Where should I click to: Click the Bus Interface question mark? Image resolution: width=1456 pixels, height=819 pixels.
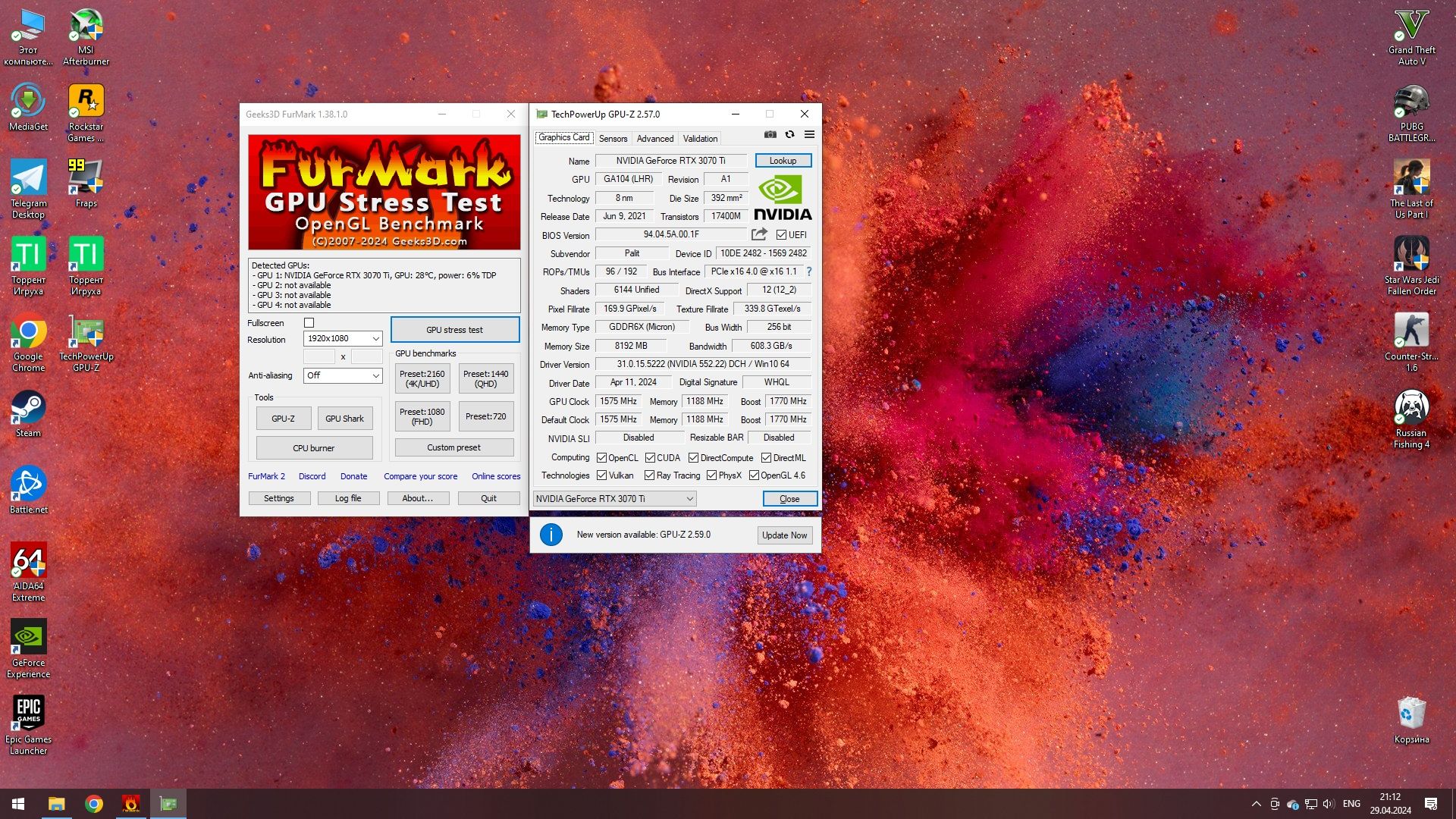pyautogui.click(x=808, y=271)
